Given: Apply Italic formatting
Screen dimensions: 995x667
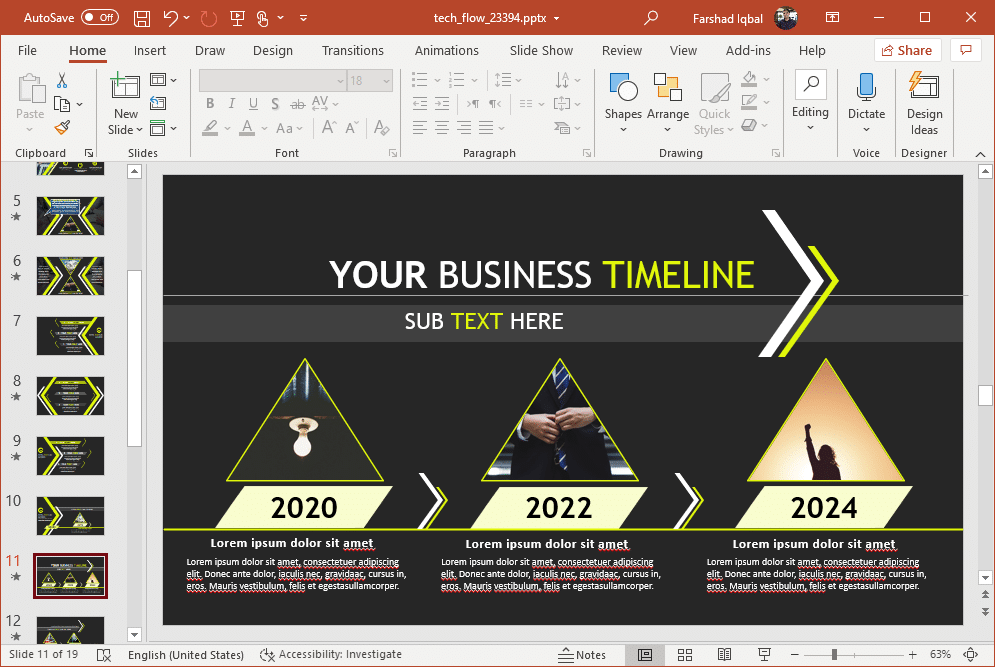Looking at the screenshot, I should click(x=232, y=103).
